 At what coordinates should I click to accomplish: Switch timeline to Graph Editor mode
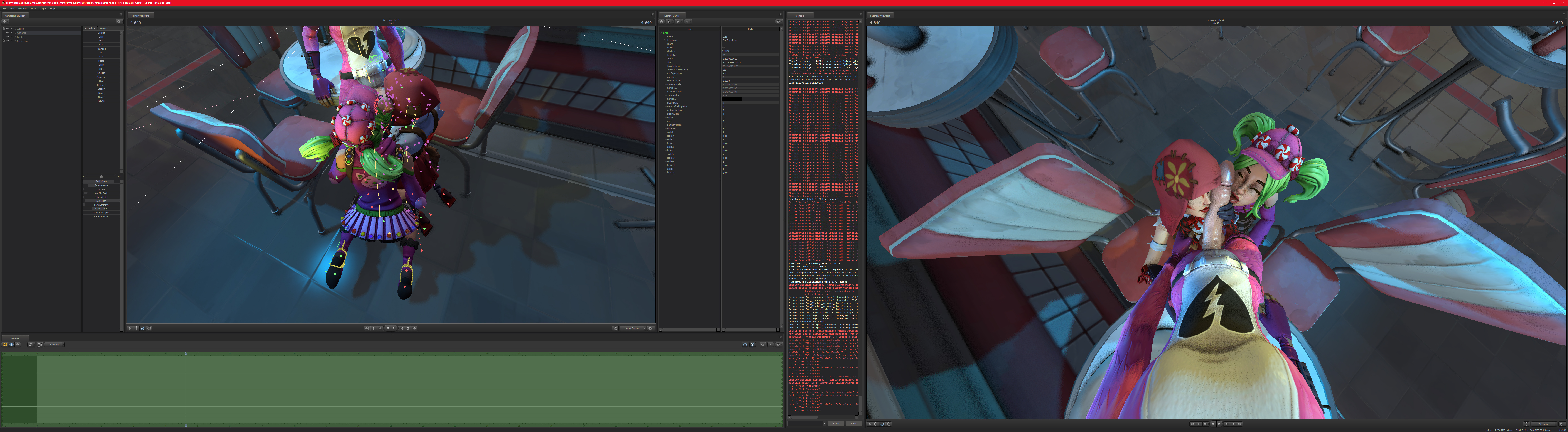pyautogui.click(x=18, y=344)
